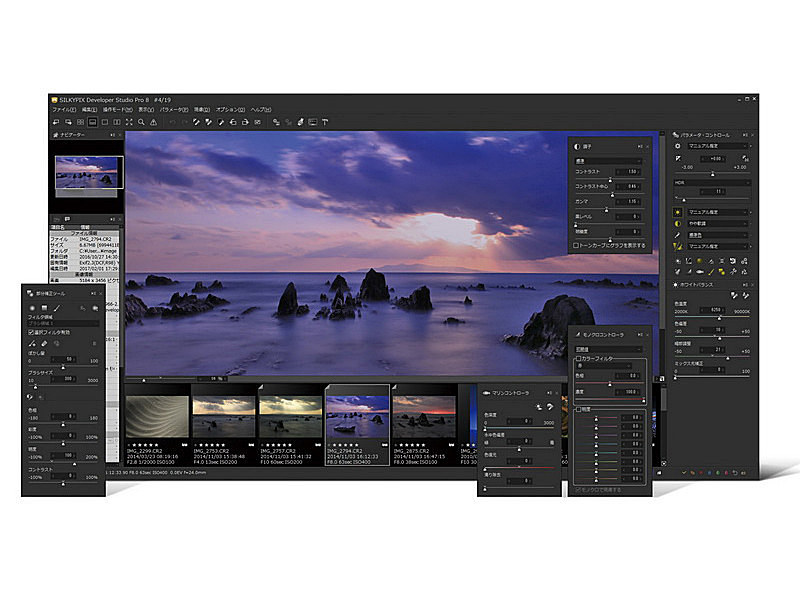
Task: Open the sharpness マニュアル指定 dropdown
Action: [717, 246]
